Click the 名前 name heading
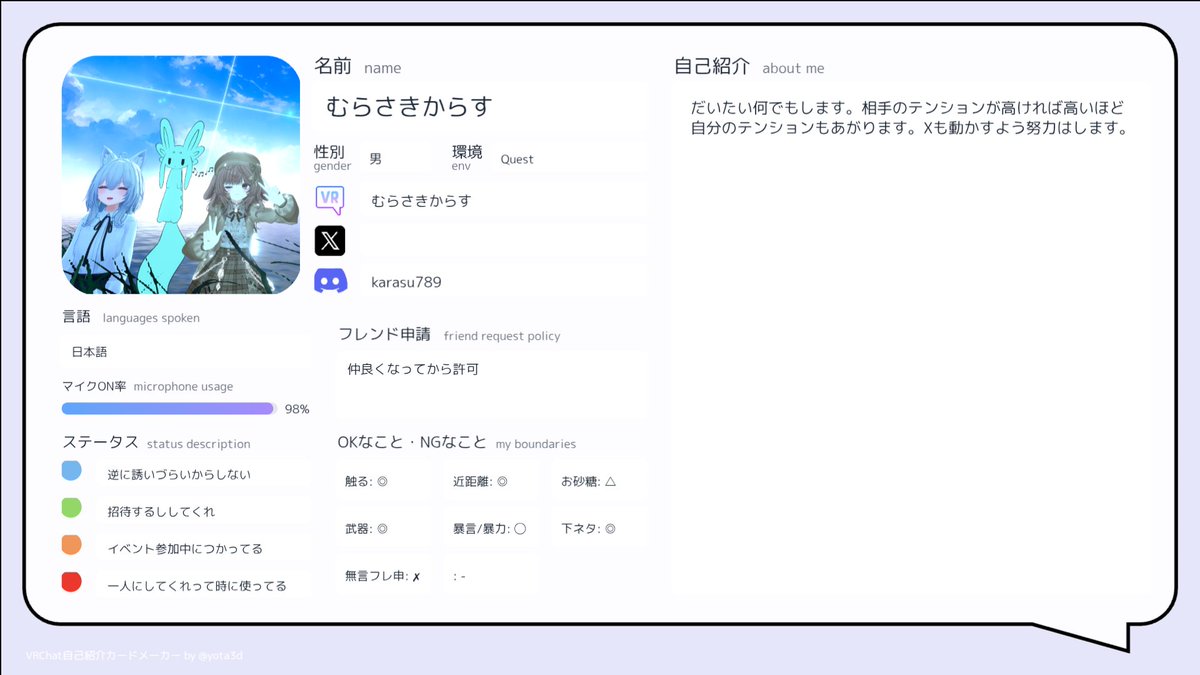The height and width of the screenshot is (675, 1200). [x=358, y=67]
